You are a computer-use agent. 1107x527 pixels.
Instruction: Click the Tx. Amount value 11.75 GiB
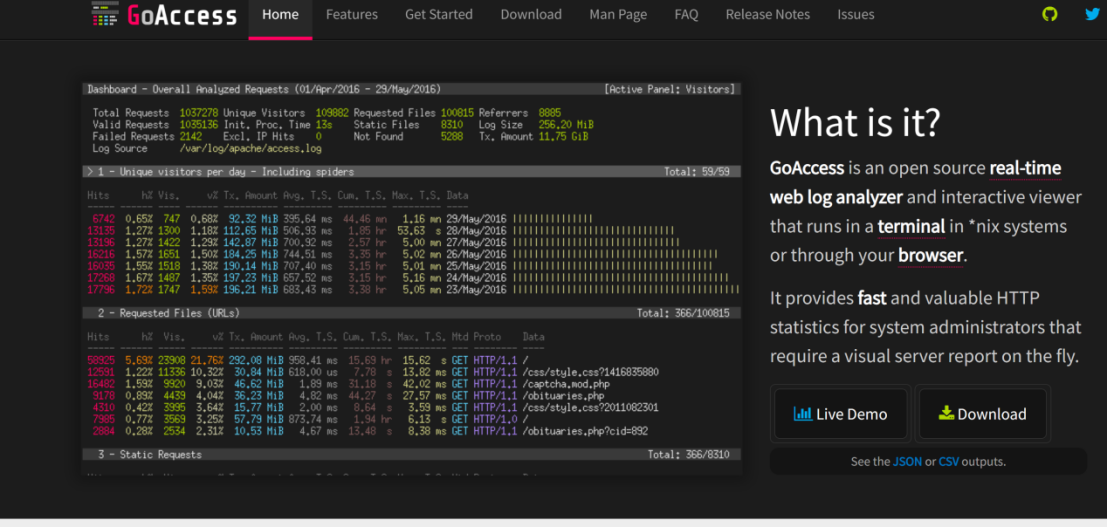tap(563, 136)
